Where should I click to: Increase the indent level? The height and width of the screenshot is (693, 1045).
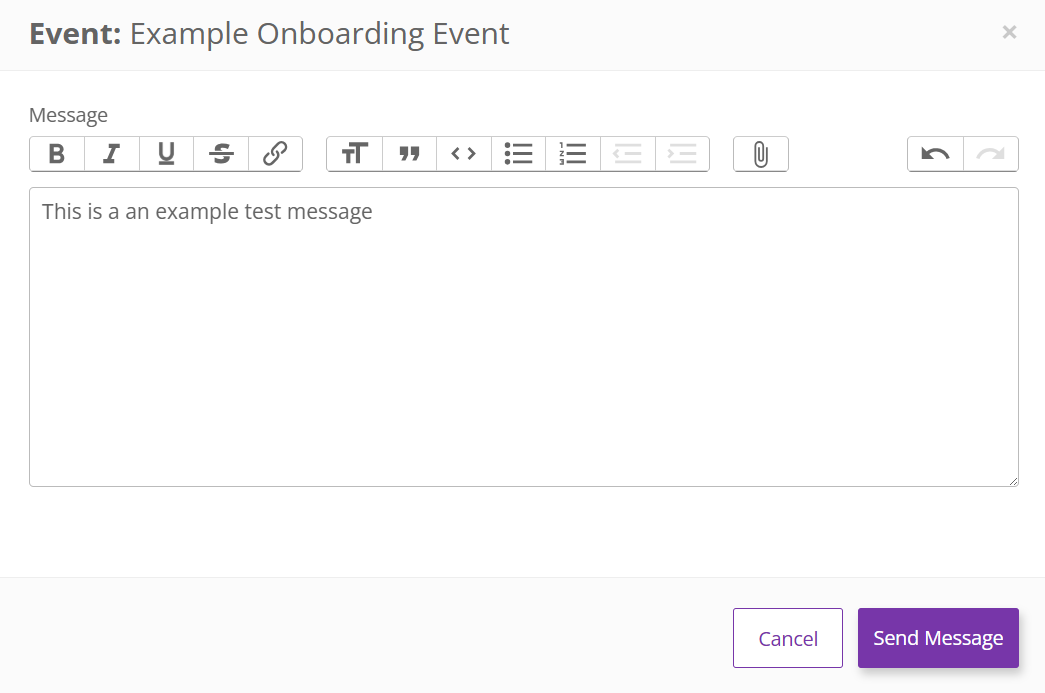[x=682, y=154]
